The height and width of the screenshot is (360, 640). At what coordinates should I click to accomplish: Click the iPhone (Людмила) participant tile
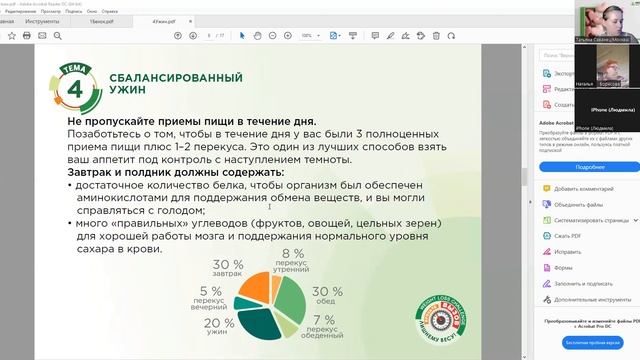coord(607,110)
